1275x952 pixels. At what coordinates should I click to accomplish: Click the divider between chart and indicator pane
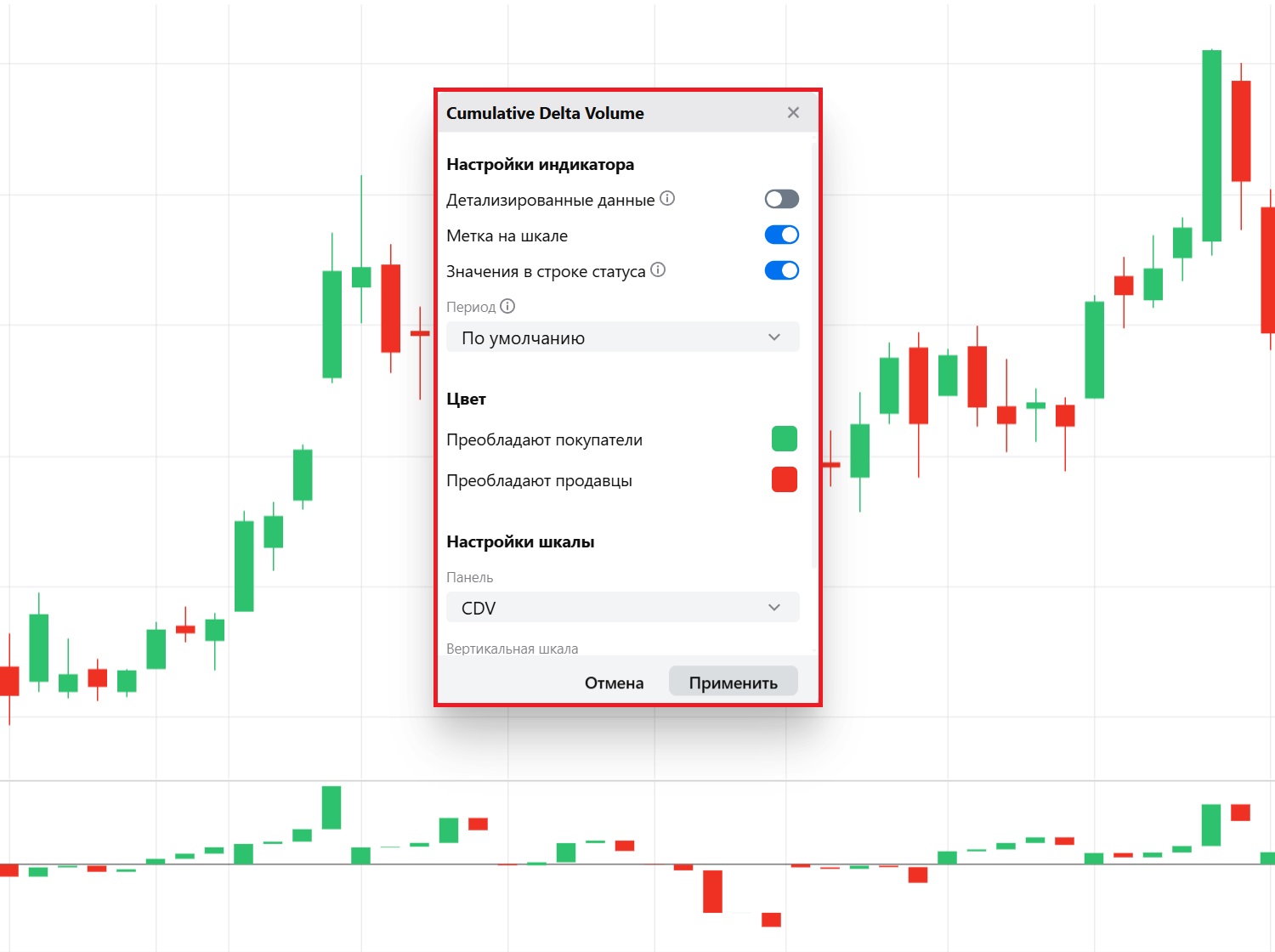tap(637, 780)
